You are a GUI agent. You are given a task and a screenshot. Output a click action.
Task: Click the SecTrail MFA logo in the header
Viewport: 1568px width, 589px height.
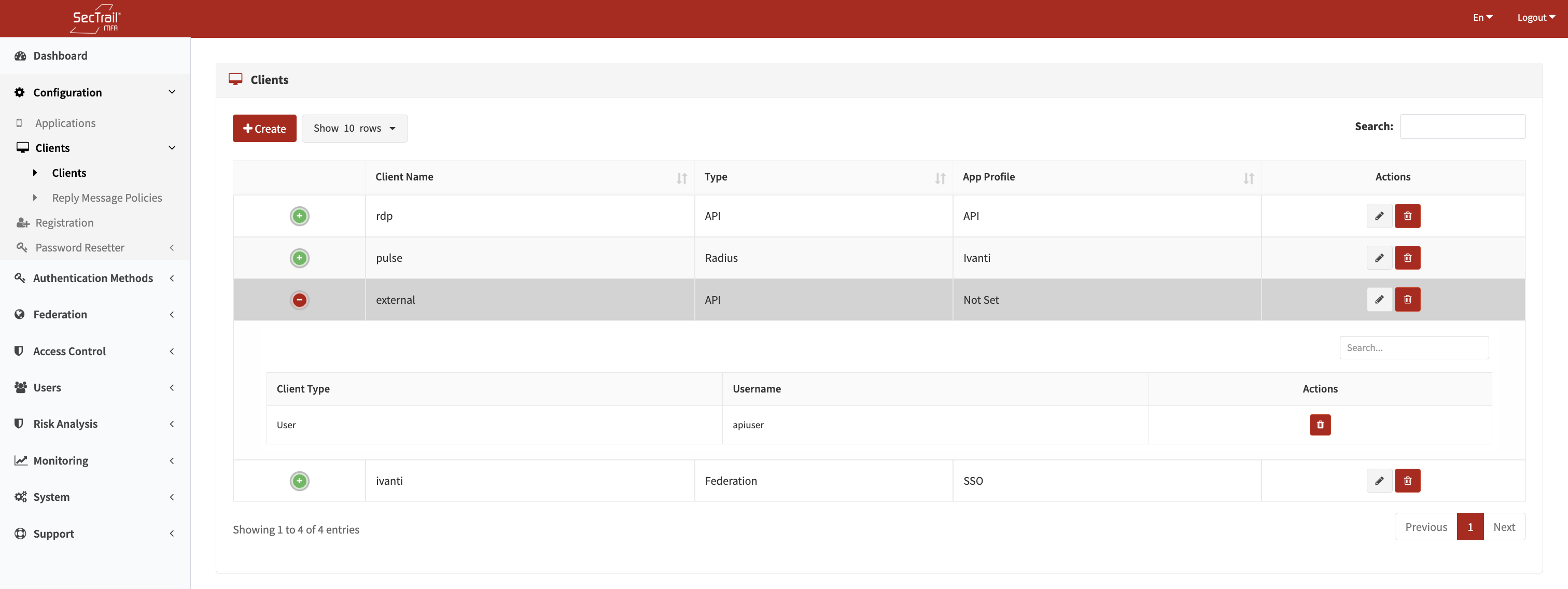(x=95, y=18)
